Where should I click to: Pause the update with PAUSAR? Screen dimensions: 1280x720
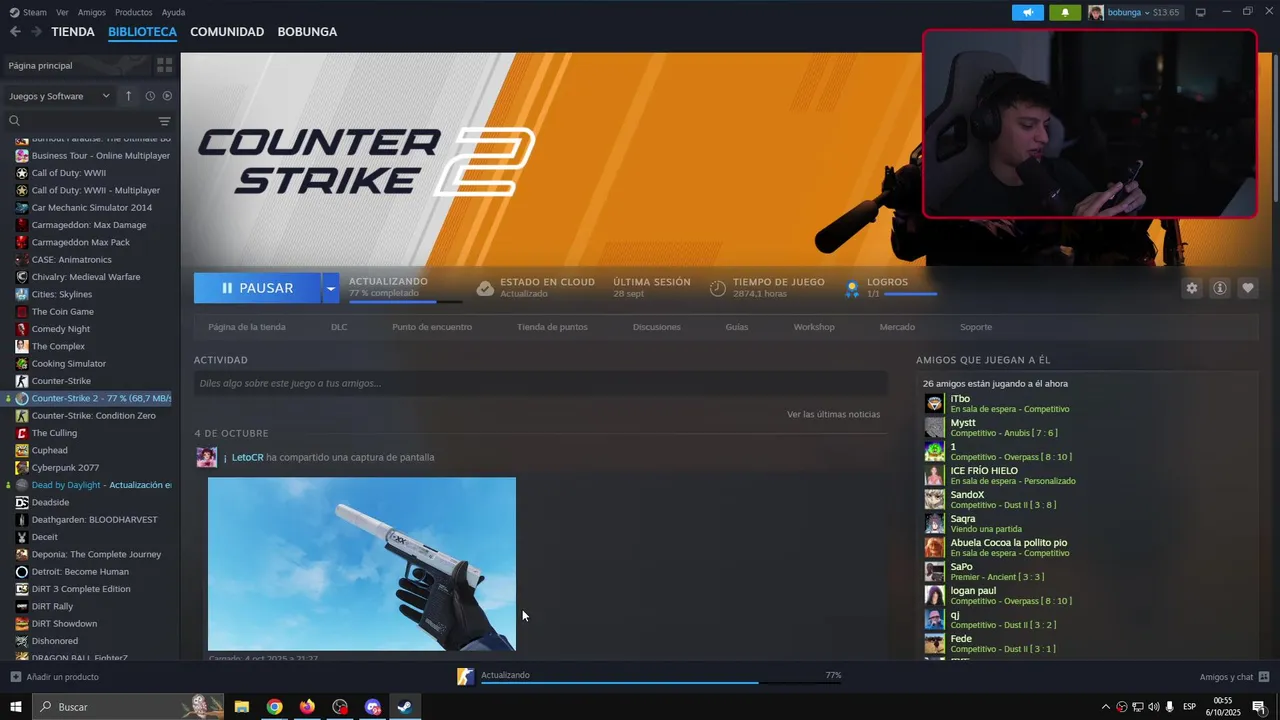258,288
